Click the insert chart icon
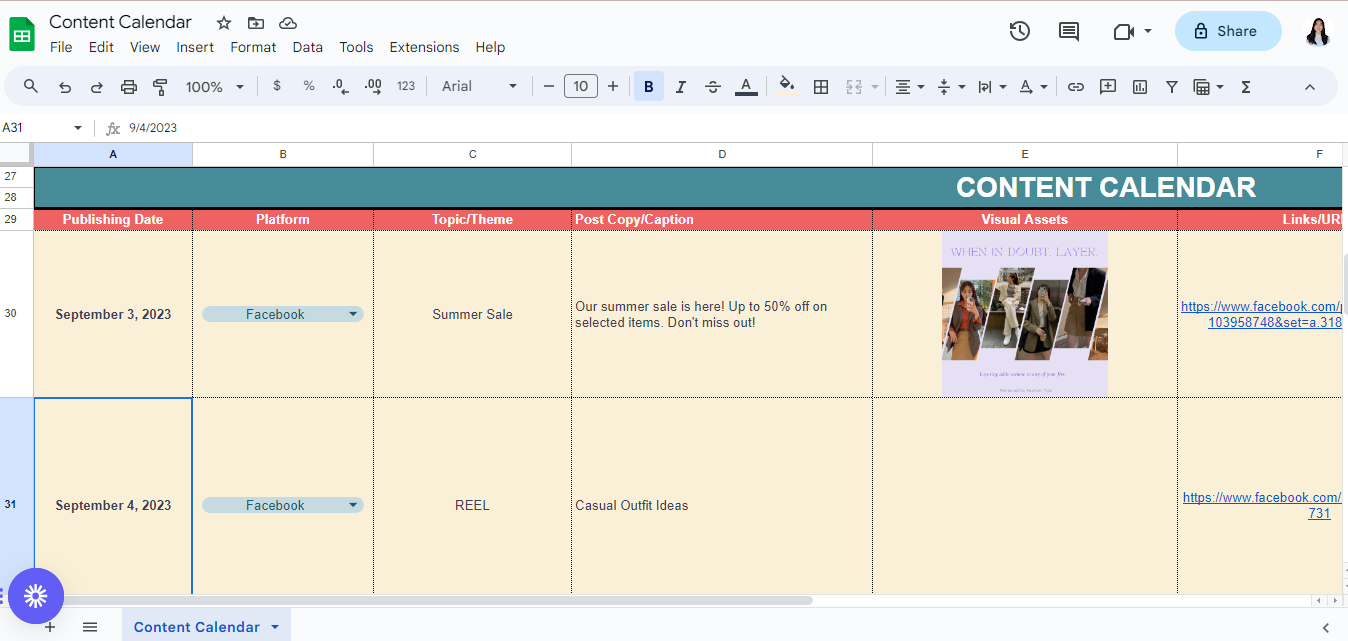The image size is (1348, 641). pos(1140,87)
